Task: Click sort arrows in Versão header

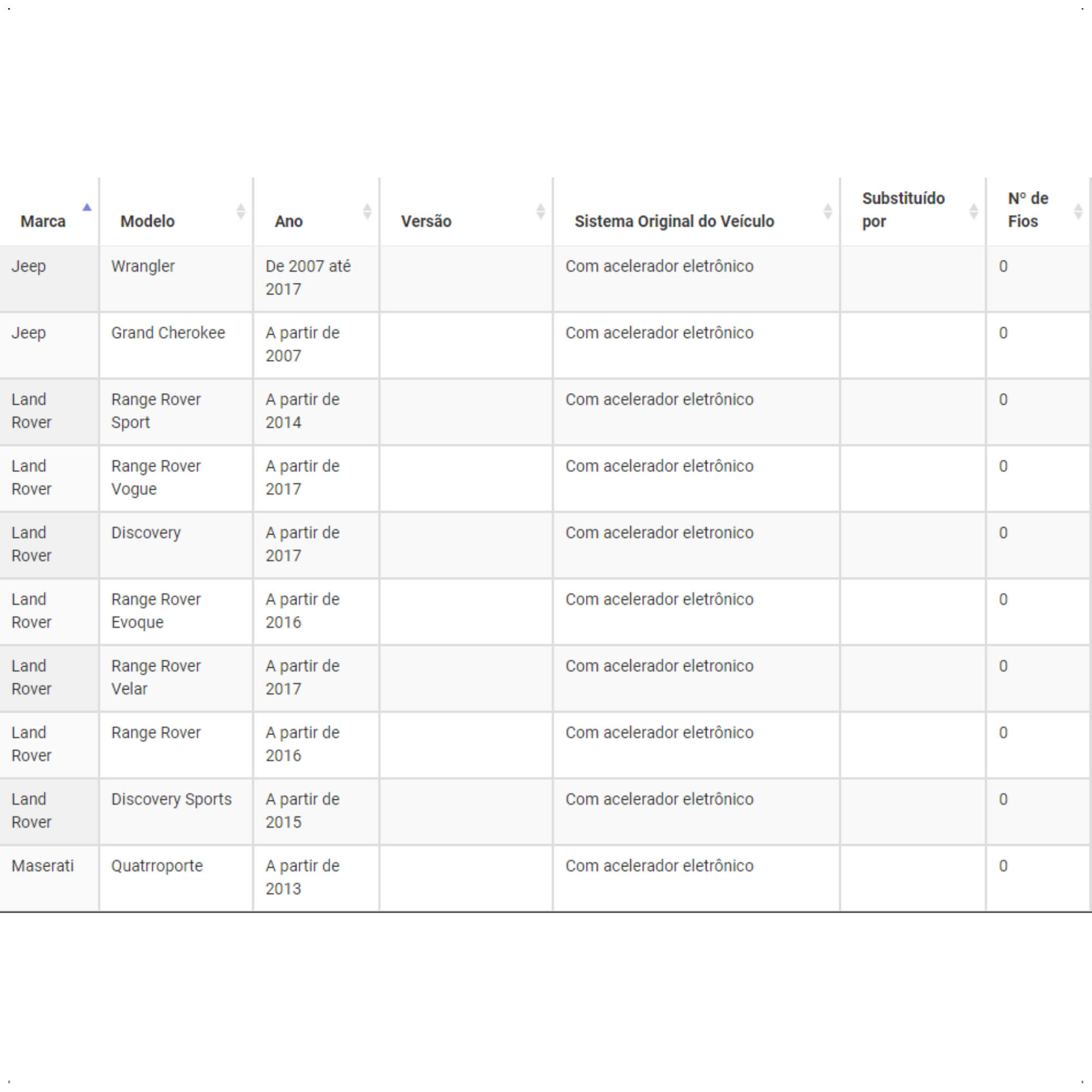Action: click(x=541, y=211)
